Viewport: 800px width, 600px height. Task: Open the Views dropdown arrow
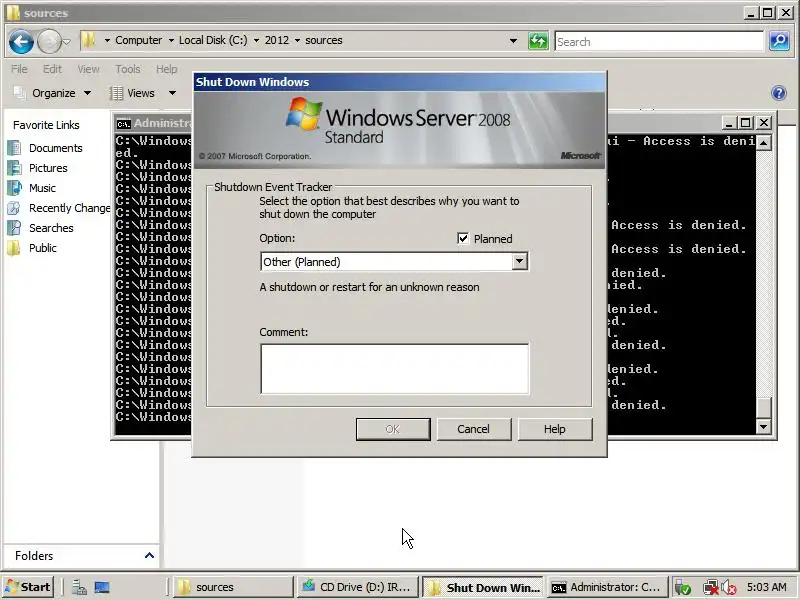(x=172, y=93)
